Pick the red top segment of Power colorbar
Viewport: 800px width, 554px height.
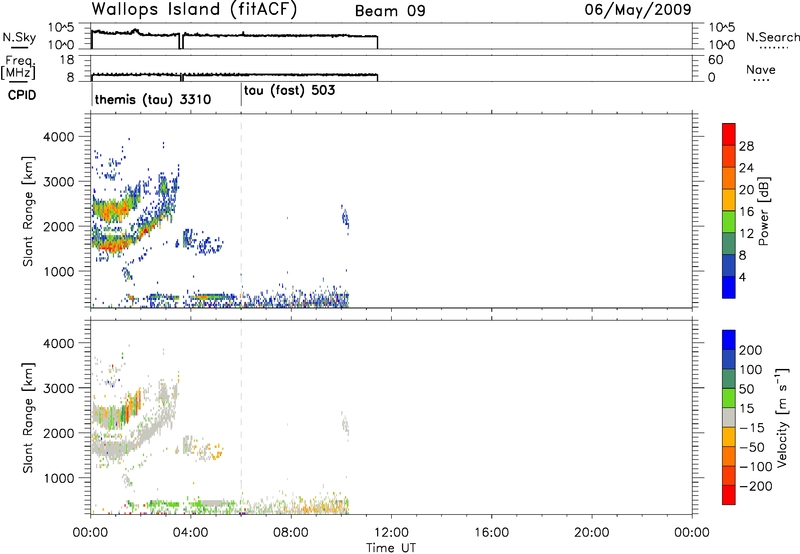729,134
